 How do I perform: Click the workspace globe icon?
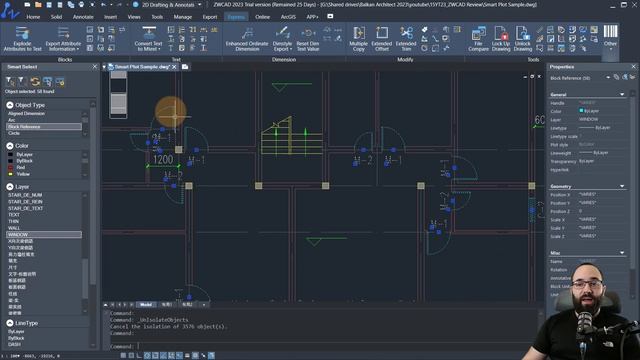tap(136, 4)
